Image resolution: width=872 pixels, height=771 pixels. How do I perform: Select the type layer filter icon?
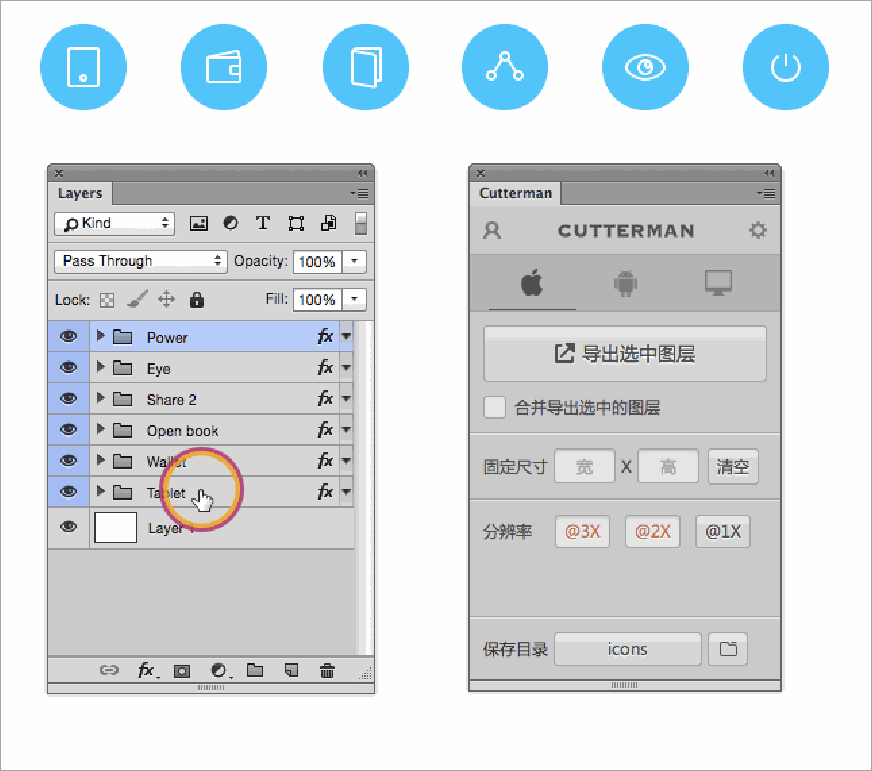coord(263,223)
